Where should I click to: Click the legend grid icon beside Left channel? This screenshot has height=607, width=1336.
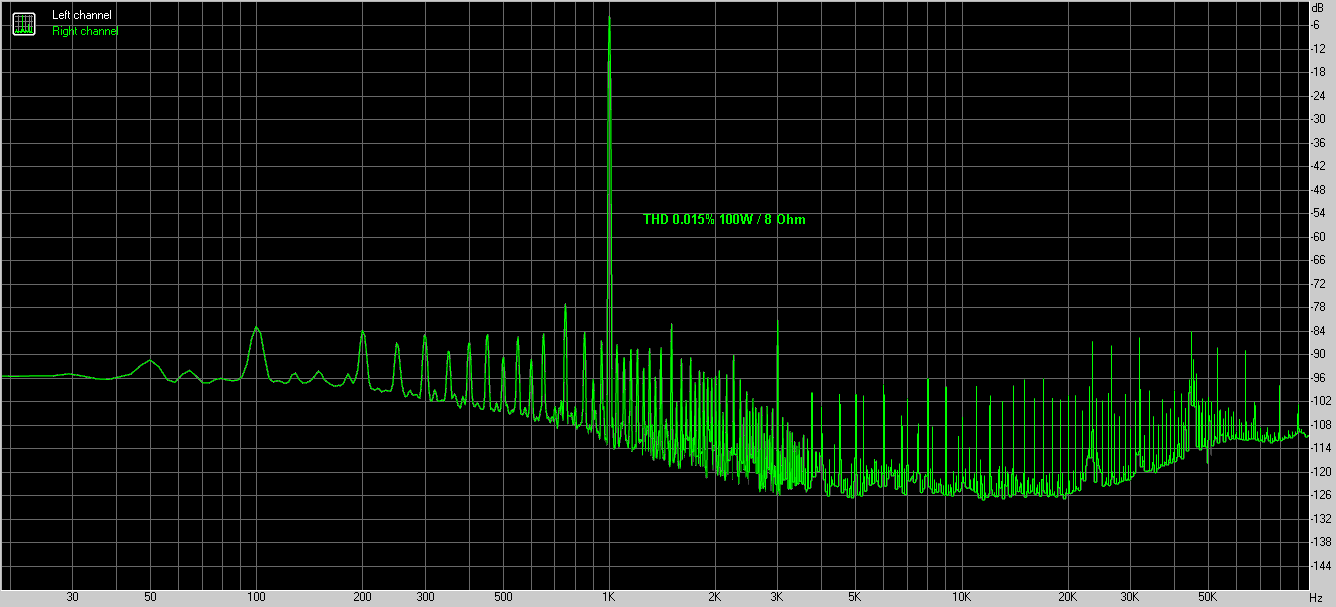(x=23, y=23)
